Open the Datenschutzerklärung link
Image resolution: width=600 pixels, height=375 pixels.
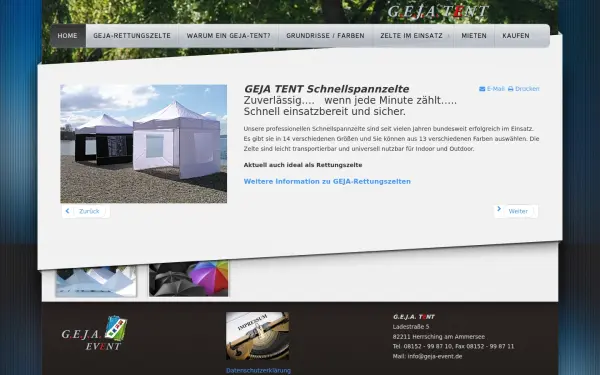(x=258, y=370)
